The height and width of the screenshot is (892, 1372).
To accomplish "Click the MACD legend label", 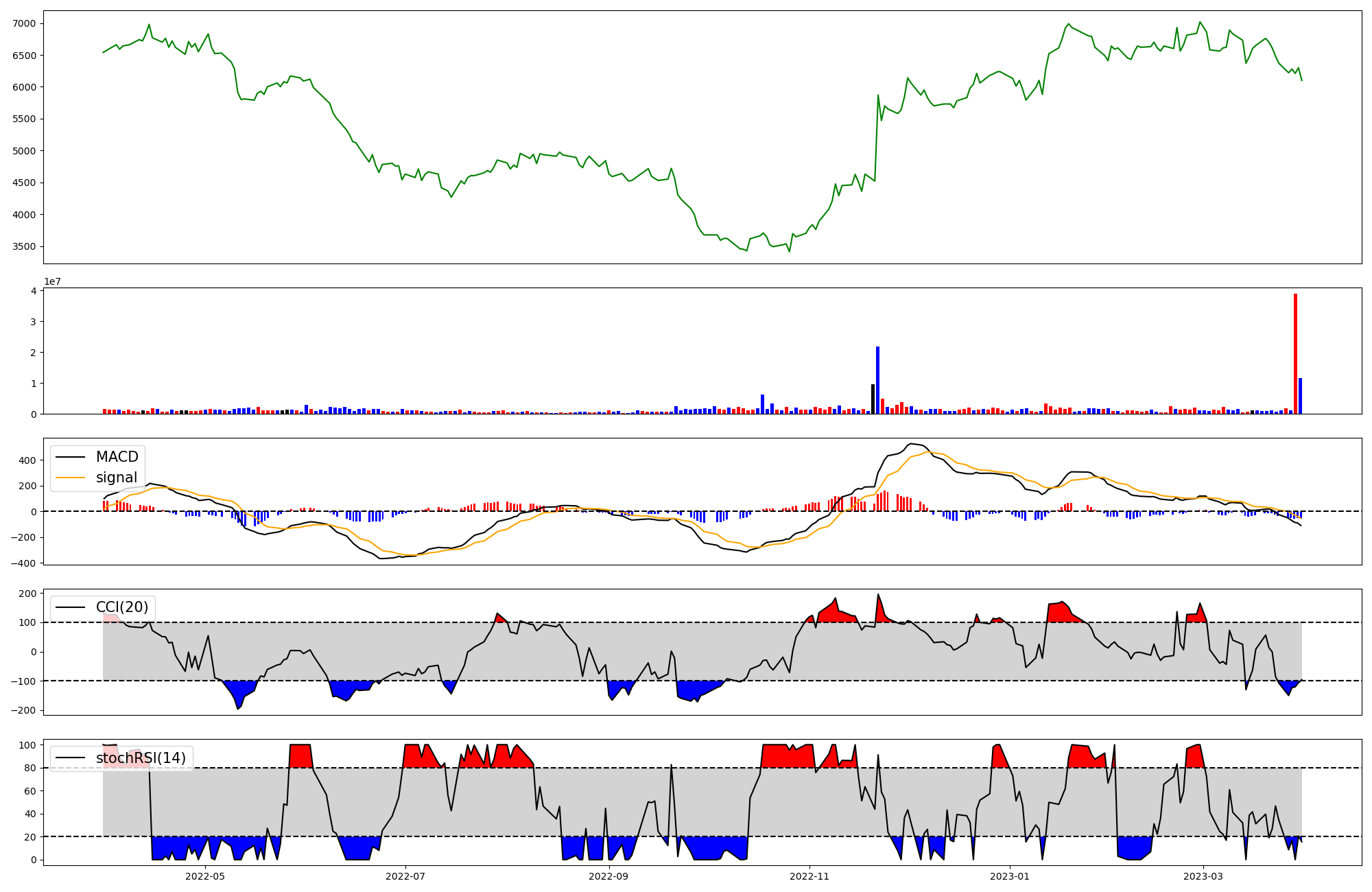I will 117,457.
